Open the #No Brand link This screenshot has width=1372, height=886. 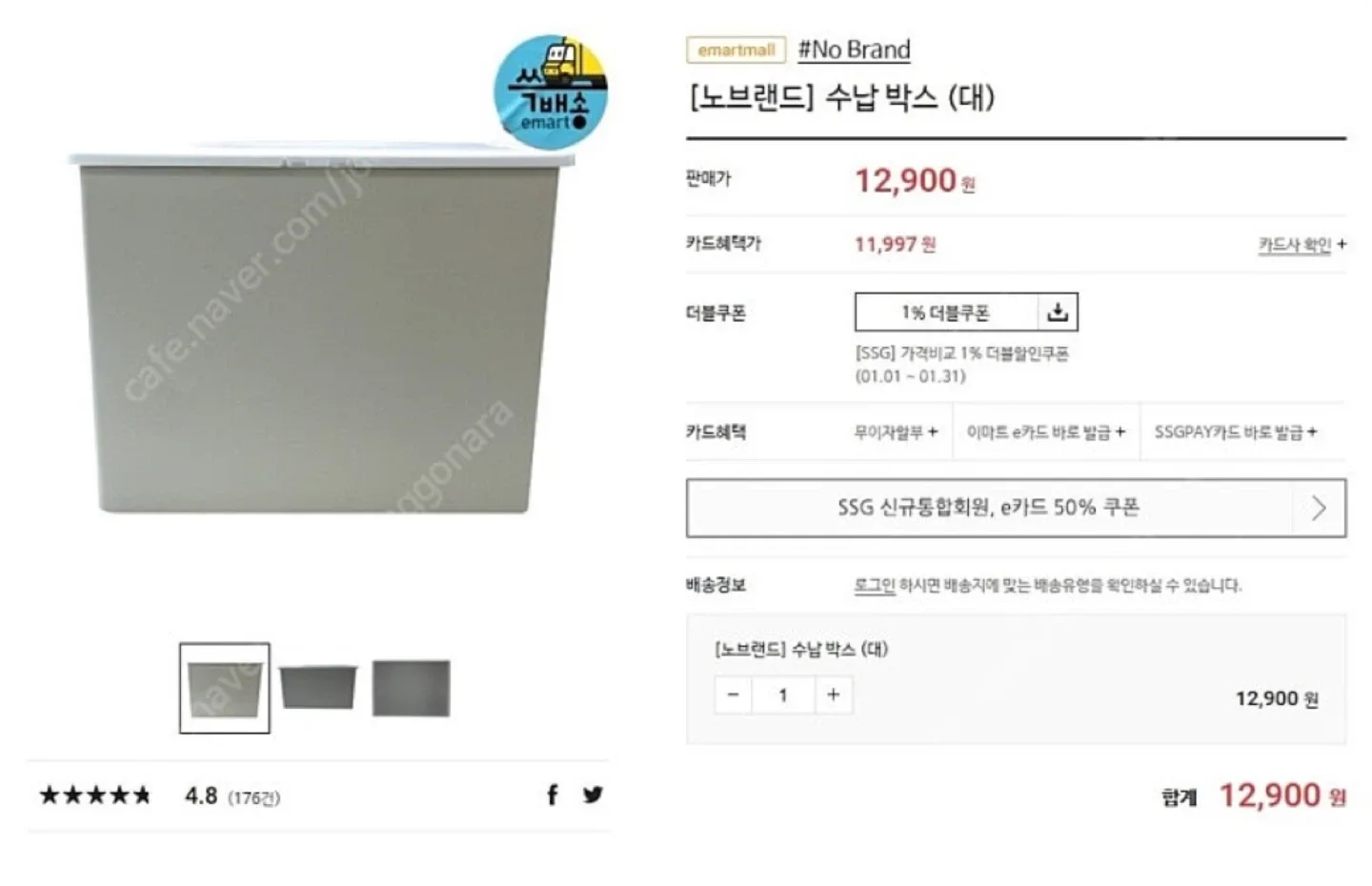[x=854, y=50]
